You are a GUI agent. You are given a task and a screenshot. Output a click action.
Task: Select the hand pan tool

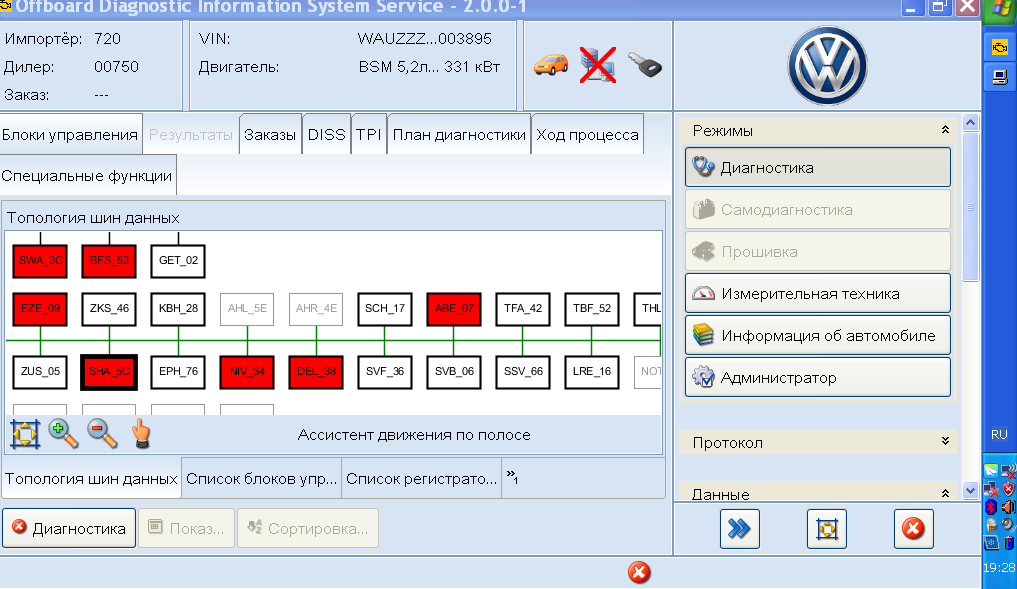coord(141,434)
